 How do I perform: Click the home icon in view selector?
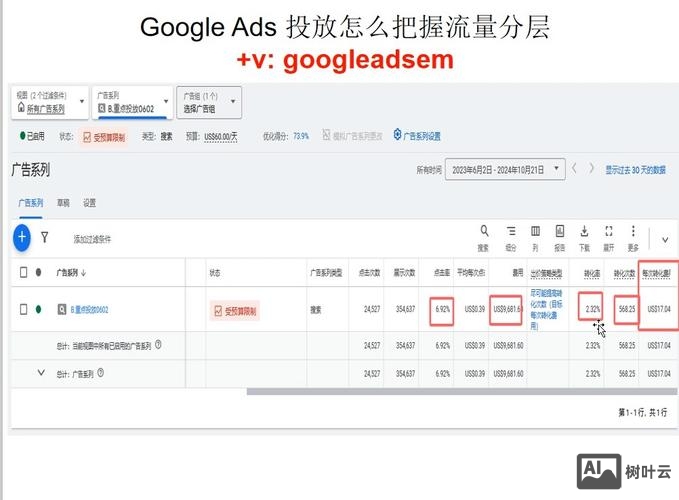(x=21, y=107)
